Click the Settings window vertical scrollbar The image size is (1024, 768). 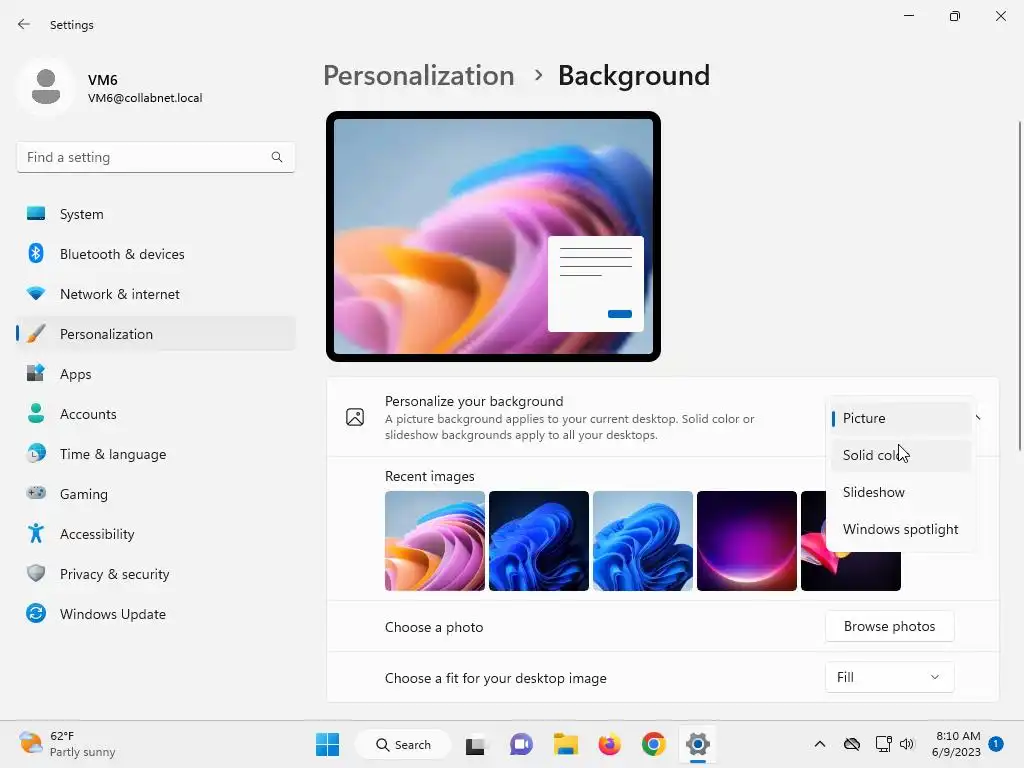click(x=1019, y=286)
